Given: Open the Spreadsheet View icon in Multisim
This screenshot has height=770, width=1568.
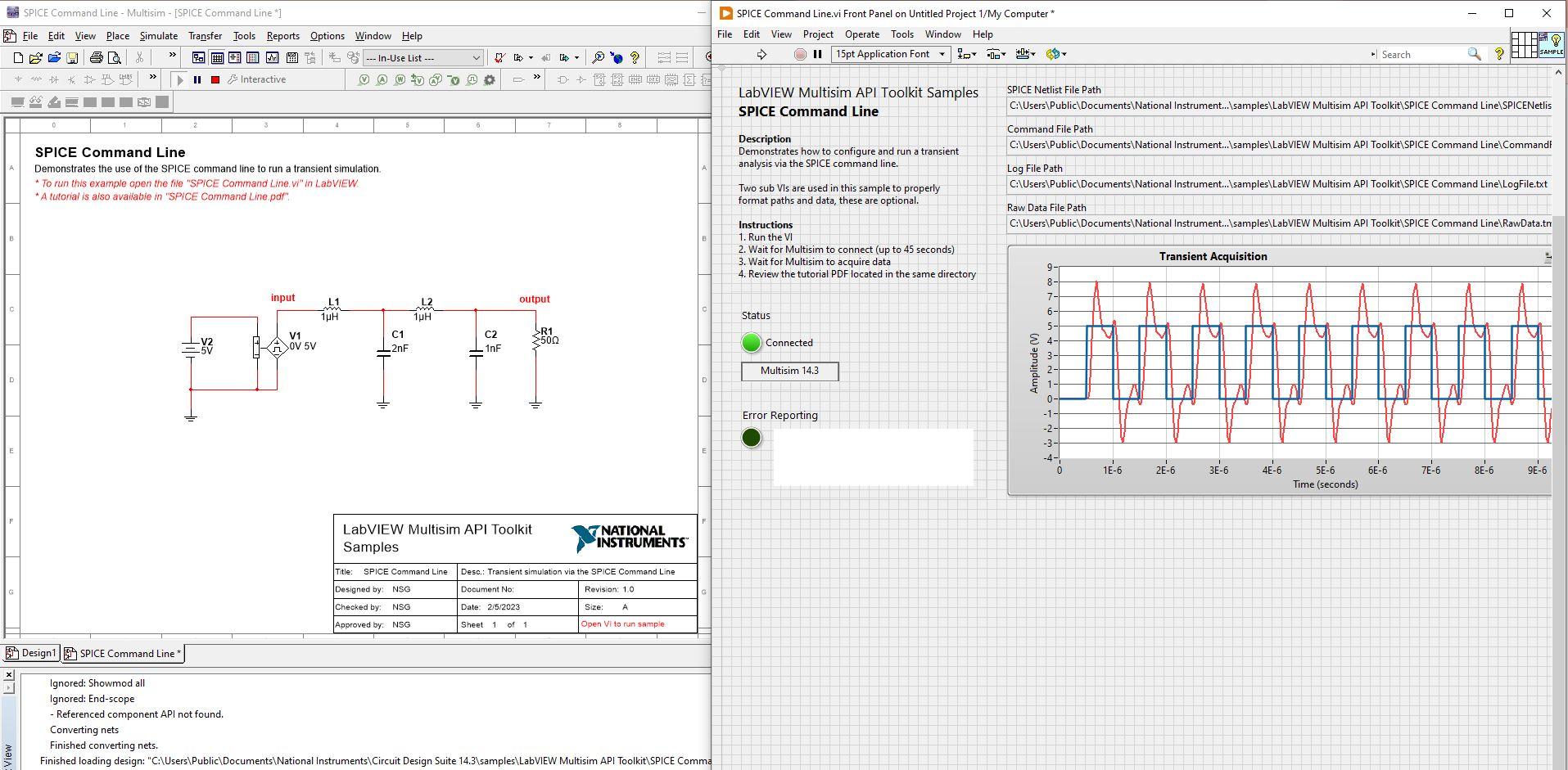Looking at the screenshot, I should [x=217, y=57].
